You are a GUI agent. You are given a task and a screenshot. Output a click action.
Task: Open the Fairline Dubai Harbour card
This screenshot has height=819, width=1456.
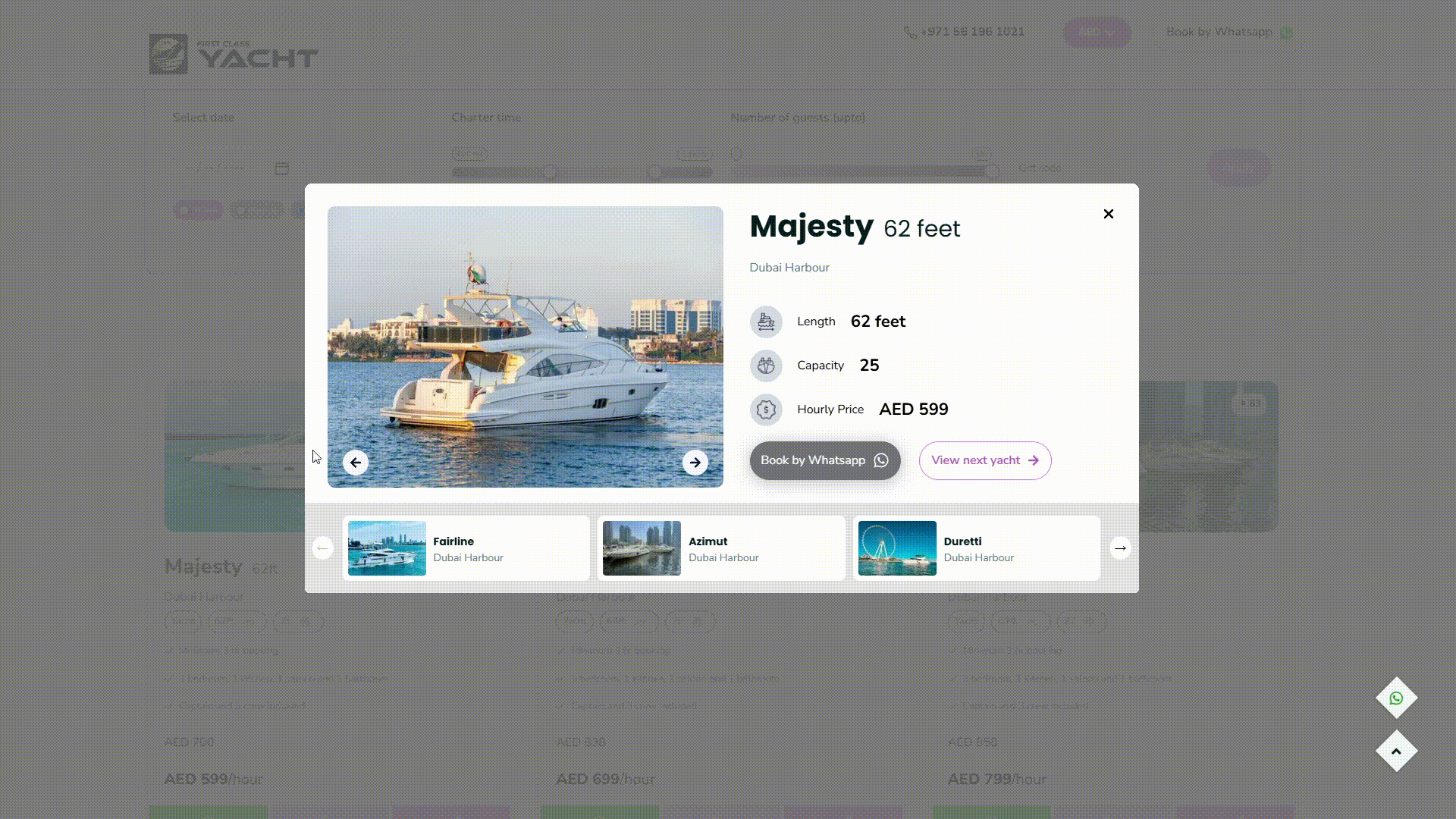pos(466,548)
